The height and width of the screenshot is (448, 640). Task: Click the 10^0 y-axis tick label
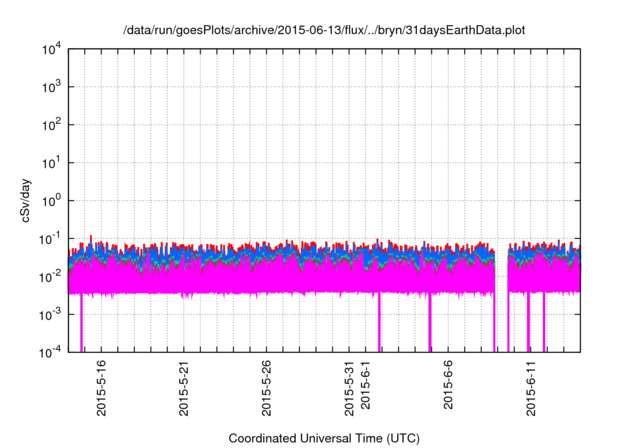[x=51, y=201]
